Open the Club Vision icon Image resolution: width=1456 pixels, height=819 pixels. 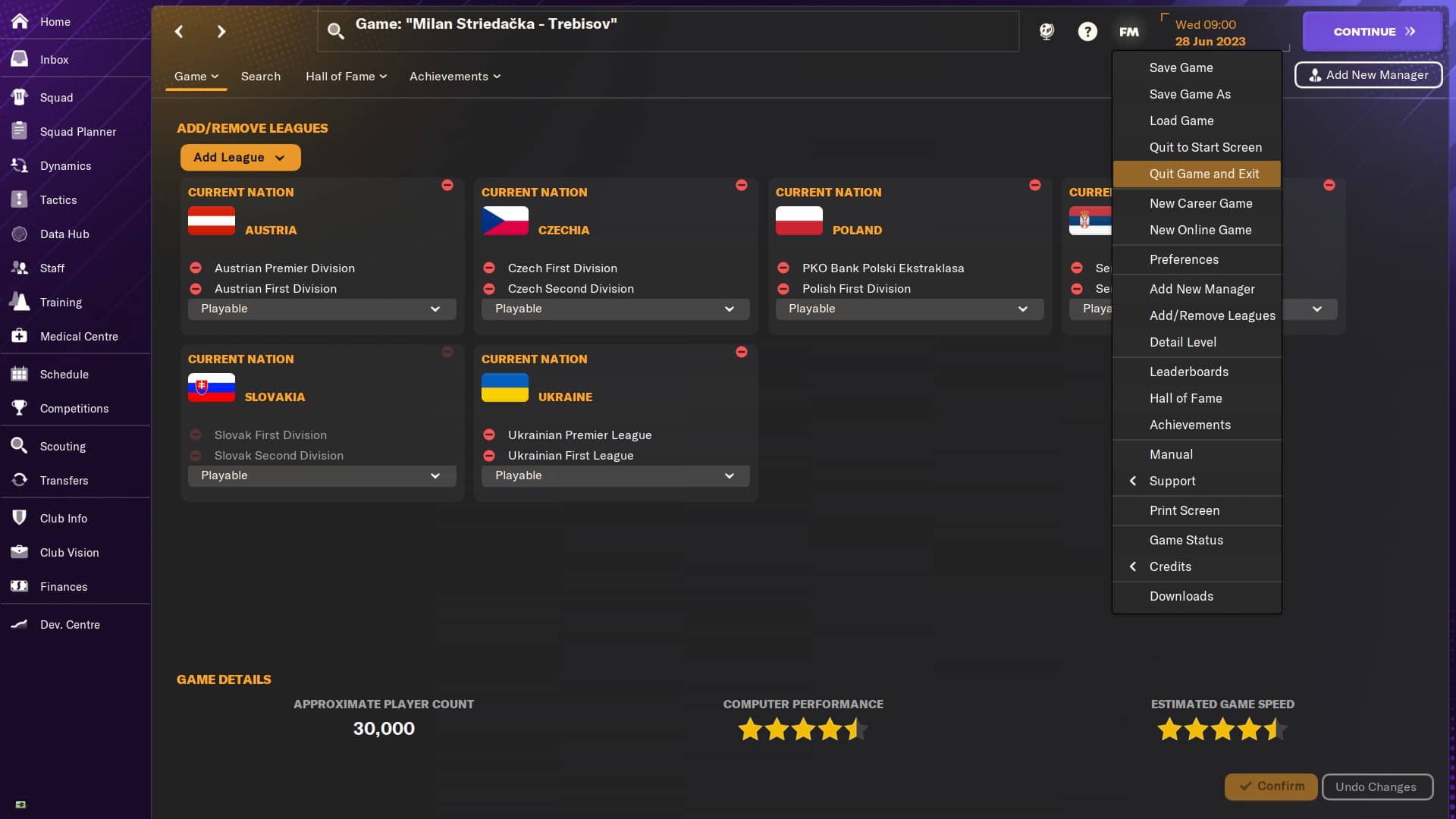click(20, 552)
